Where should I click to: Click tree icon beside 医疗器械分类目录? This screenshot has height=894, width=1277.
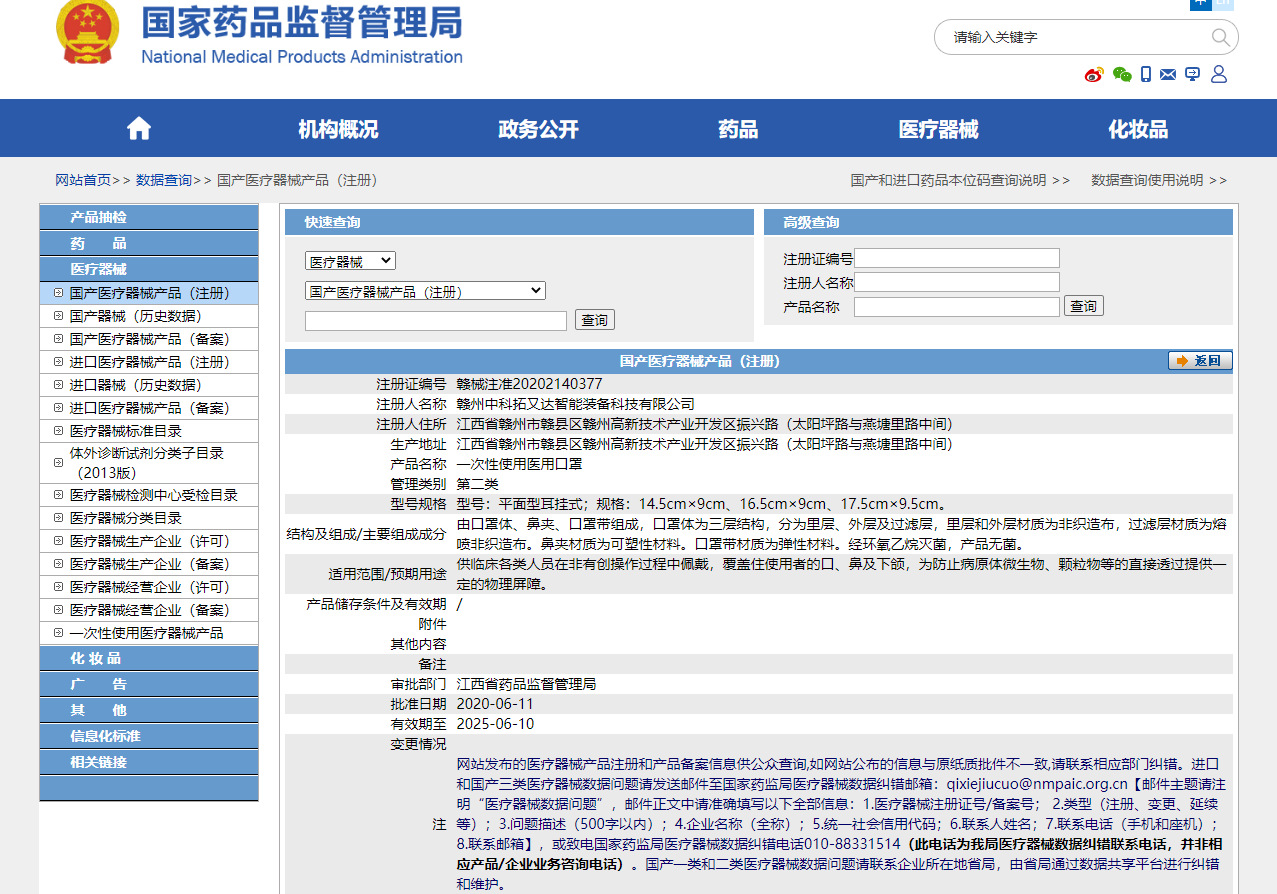pos(58,518)
